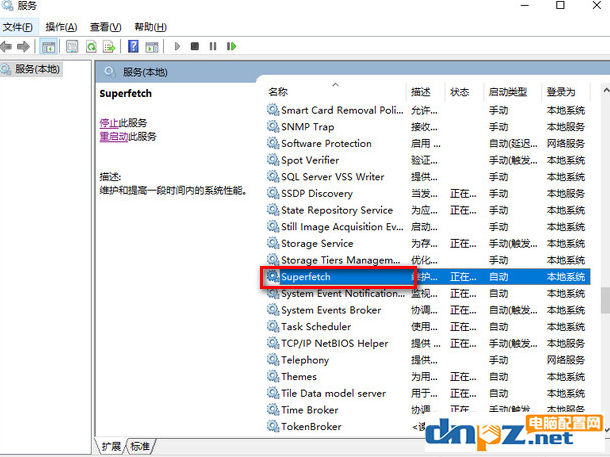
Task: Select the Spot Verifier service
Action: 428,160
